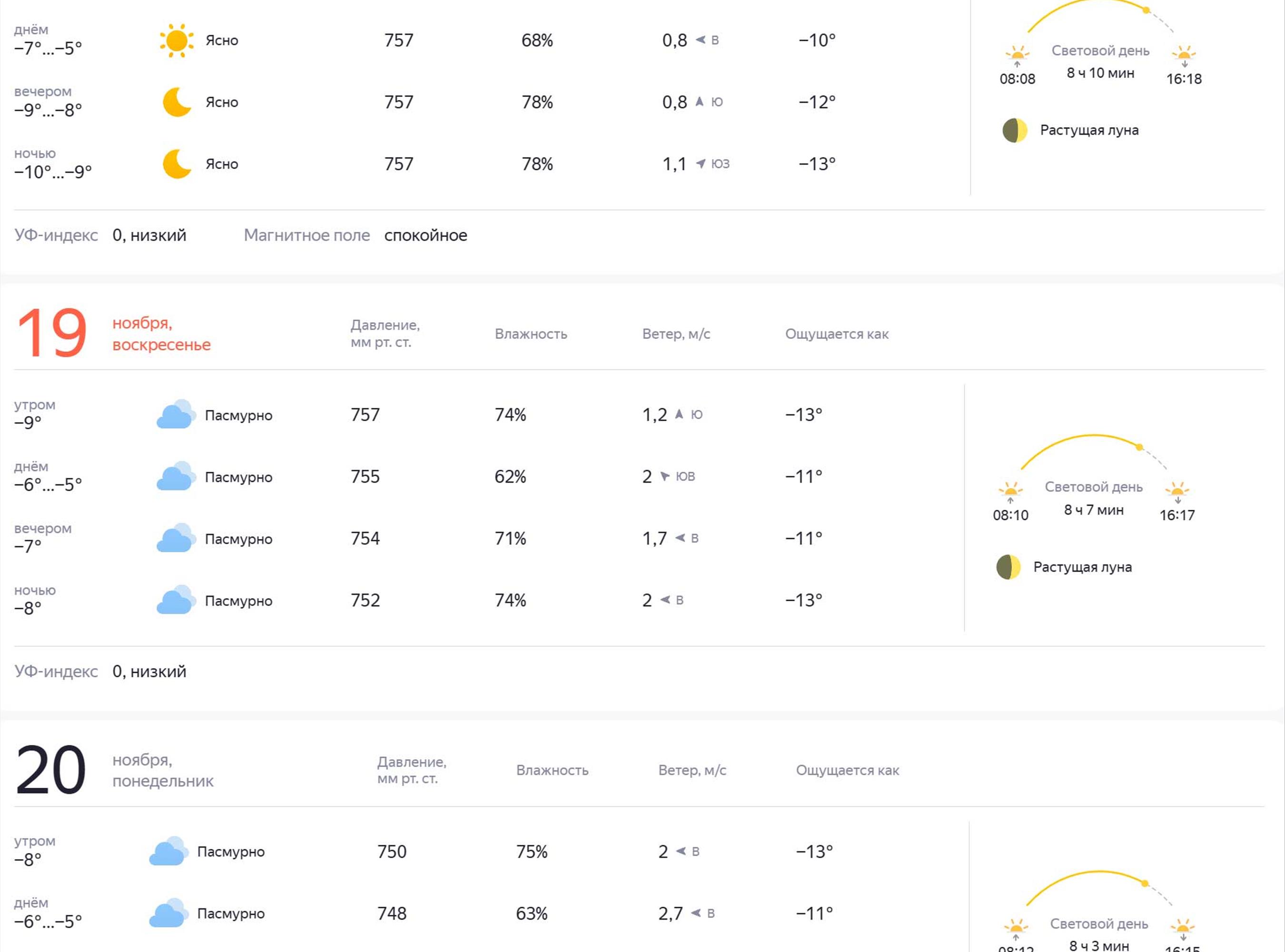Click the moon icon in the "ночью" Ясно row
1285x952 pixels.
point(176,164)
